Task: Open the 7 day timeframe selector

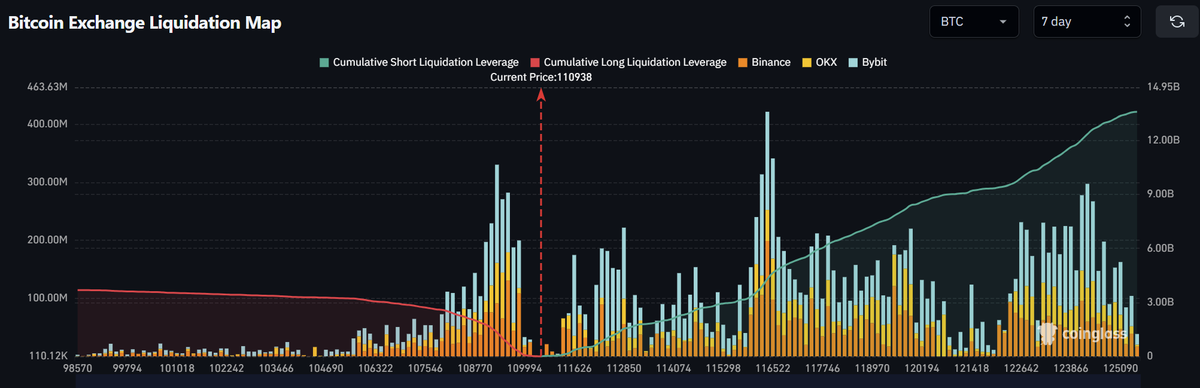Action: coord(1086,21)
